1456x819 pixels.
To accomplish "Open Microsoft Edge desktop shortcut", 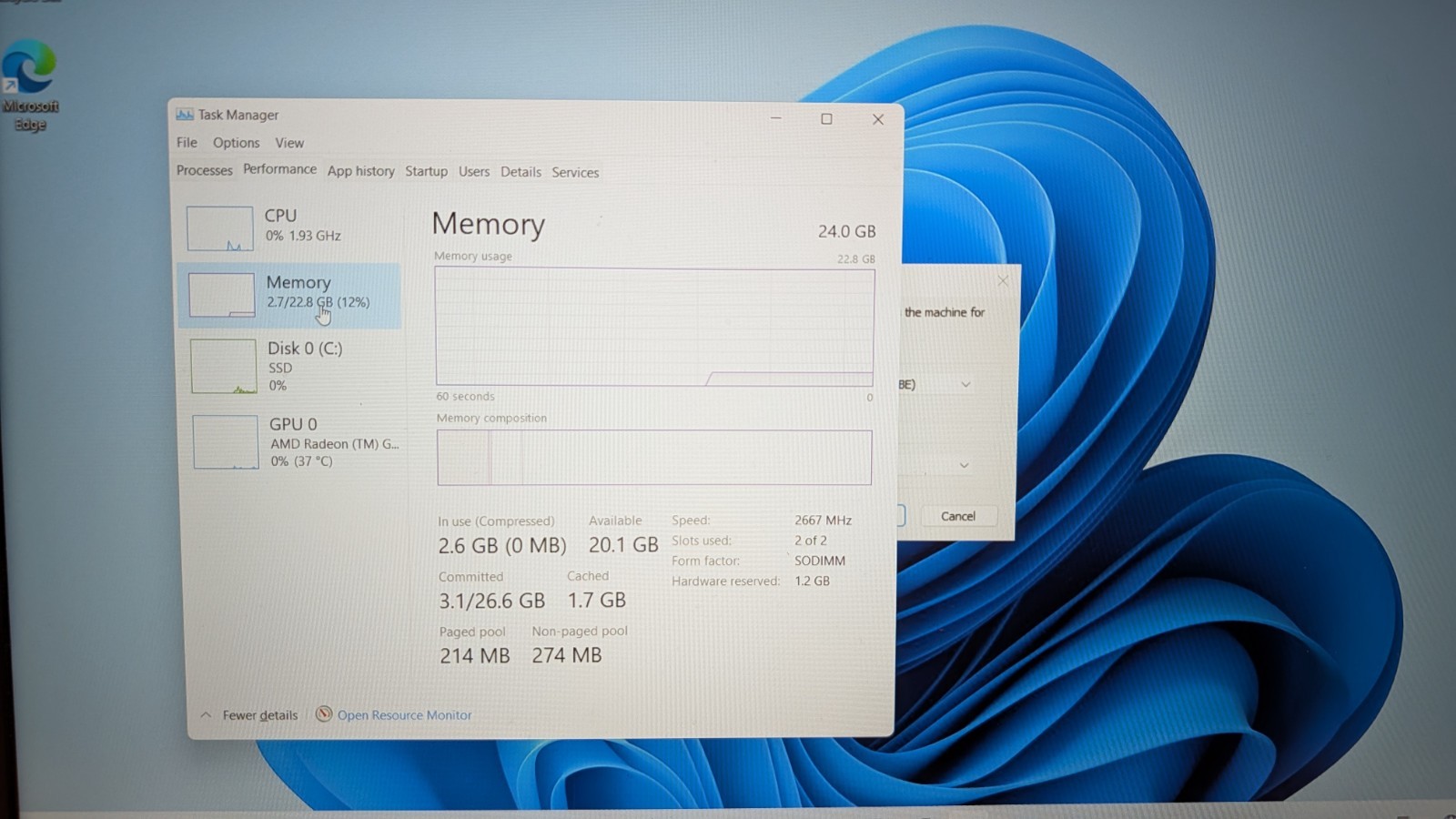I will pos(30,86).
